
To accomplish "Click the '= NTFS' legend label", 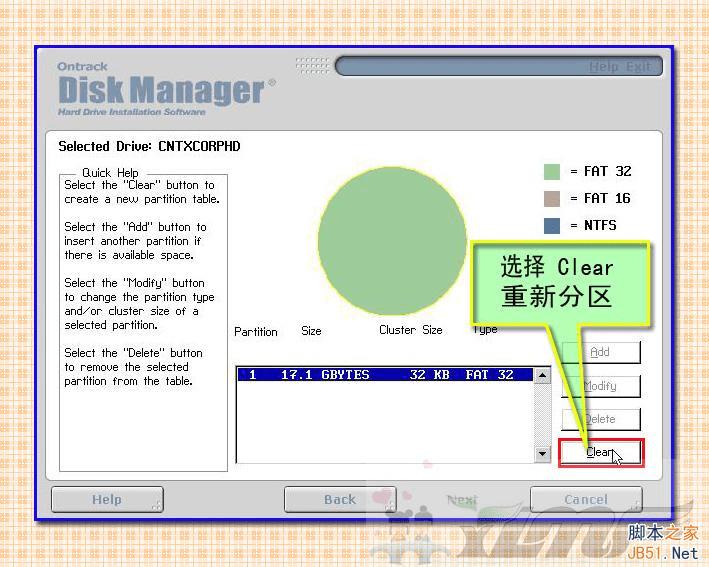I will pos(593,225).
